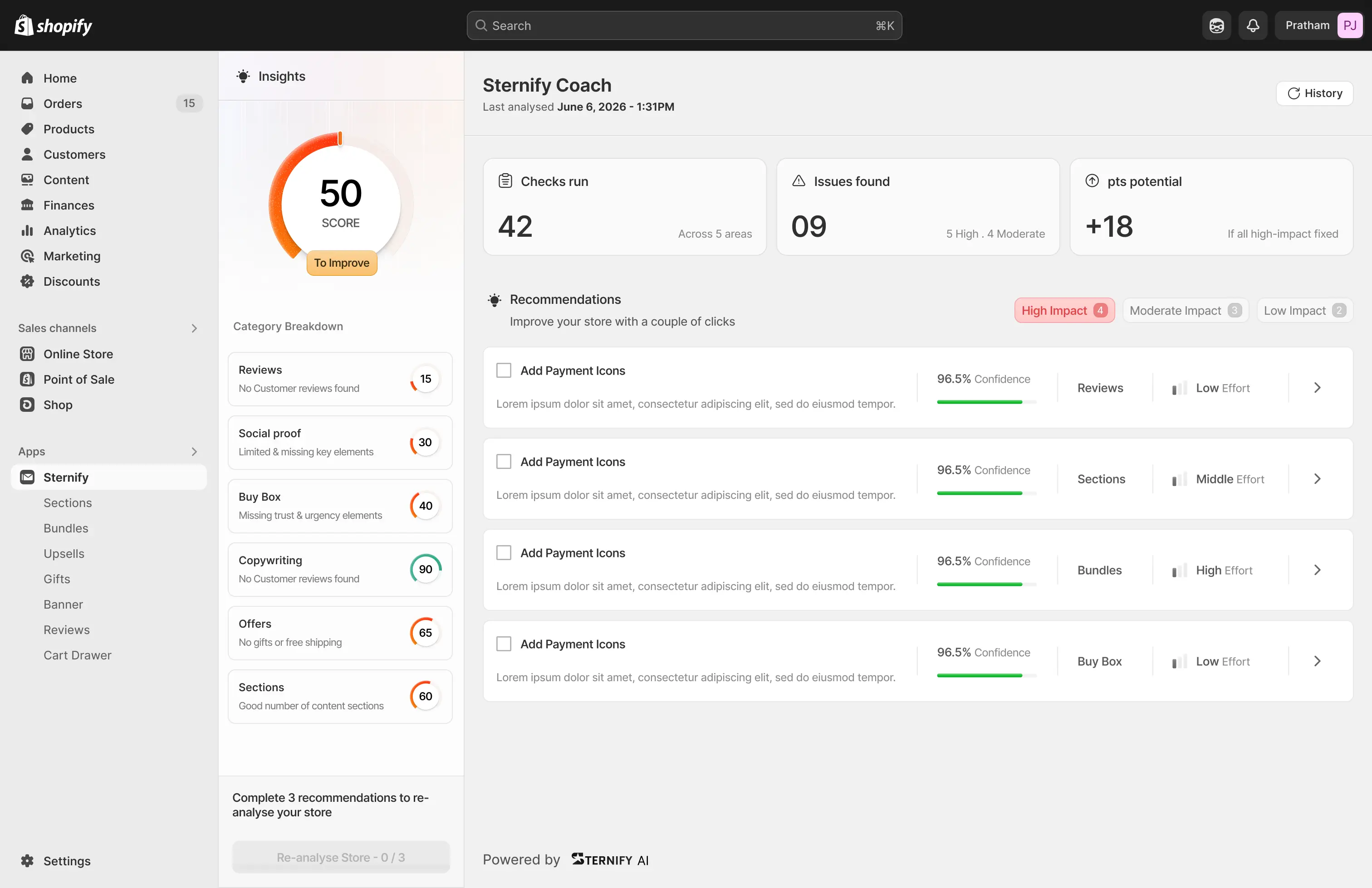Click the Orders inbox icon
This screenshot has width=1372, height=888.
coord(27,103)
